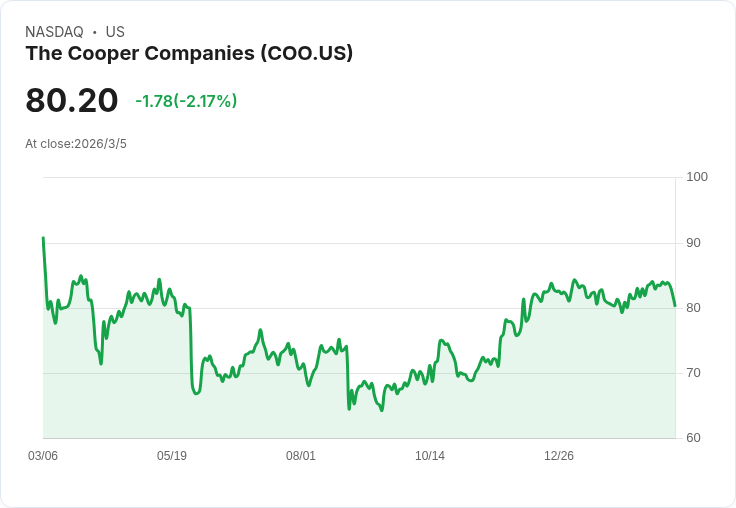Screen dimensions: 736x508
Task: Click the 100 y-axis label
Action: tap(697, 177)
